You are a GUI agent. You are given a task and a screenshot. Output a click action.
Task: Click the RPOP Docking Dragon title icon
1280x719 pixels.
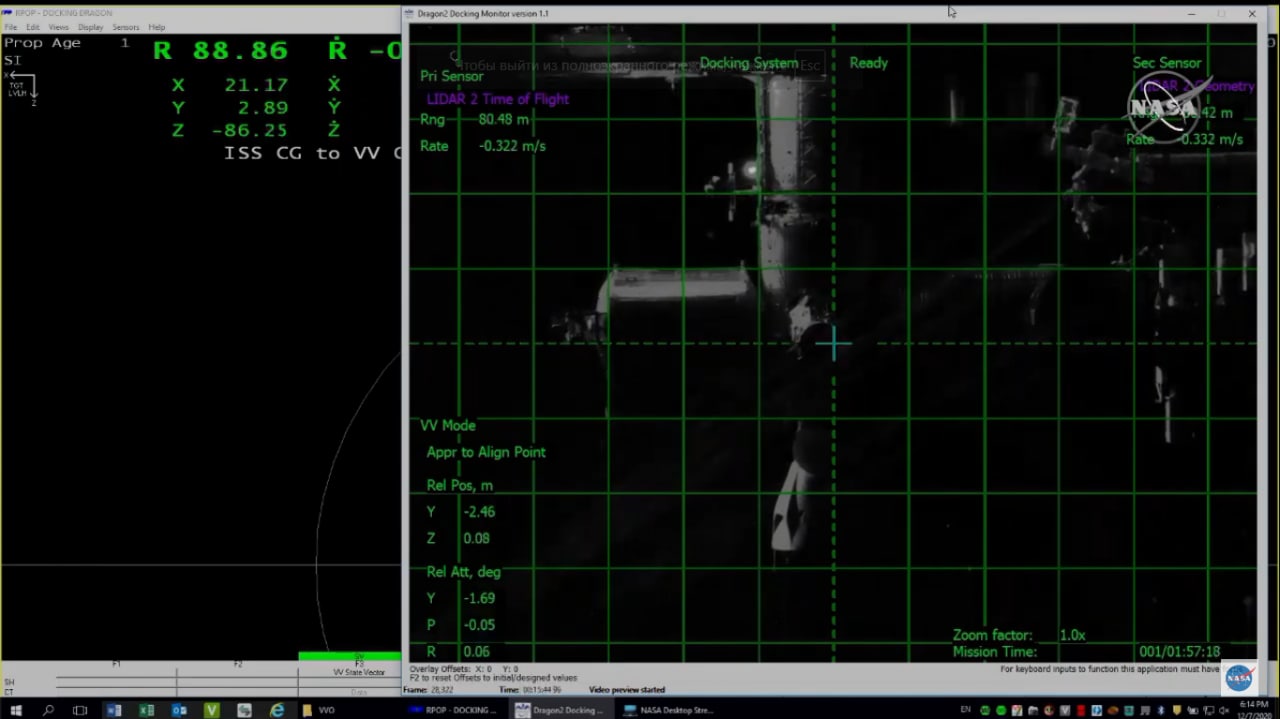tap(7, 13)
